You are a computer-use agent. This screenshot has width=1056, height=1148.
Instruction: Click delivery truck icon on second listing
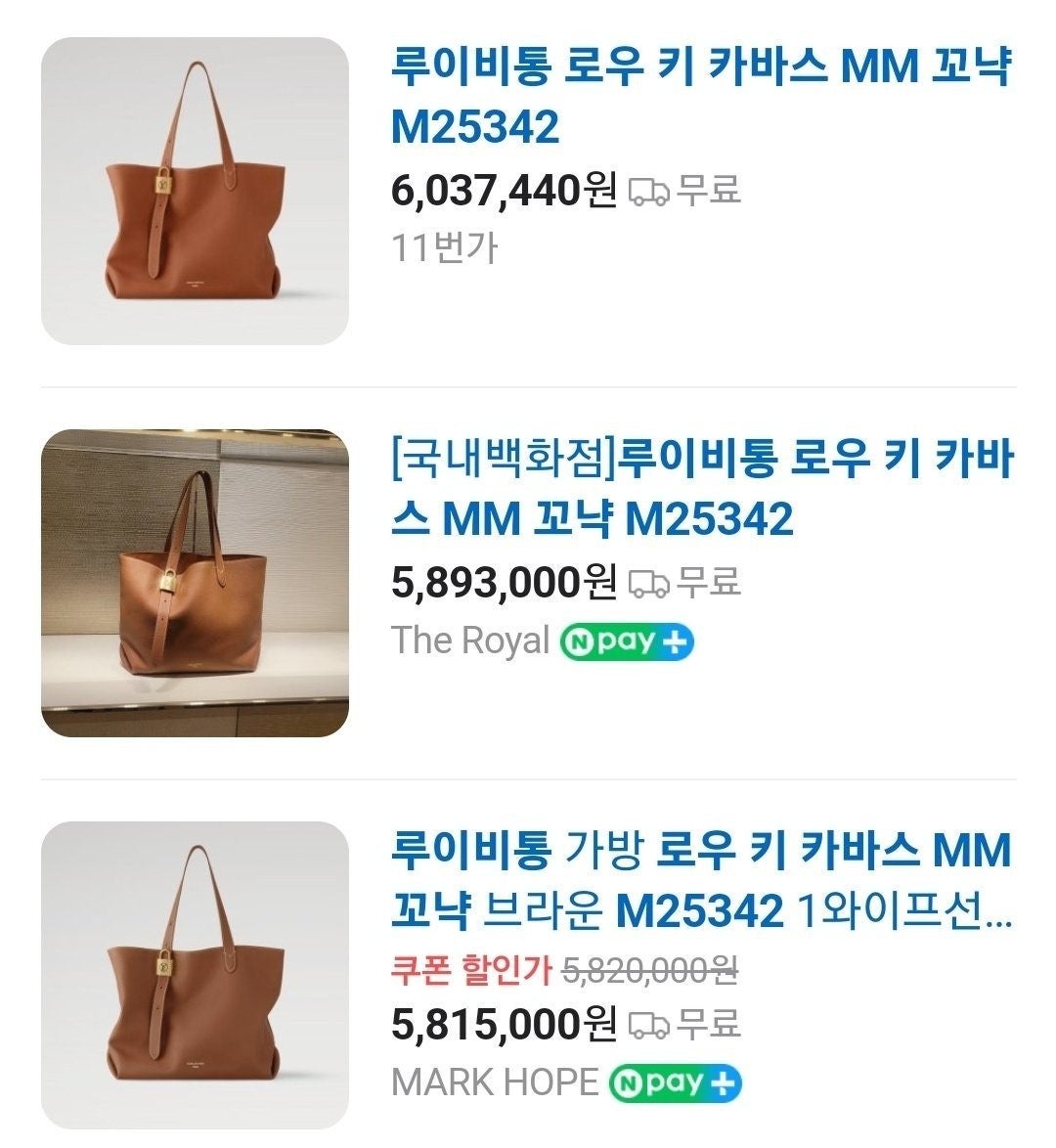(x=649, y=584)
